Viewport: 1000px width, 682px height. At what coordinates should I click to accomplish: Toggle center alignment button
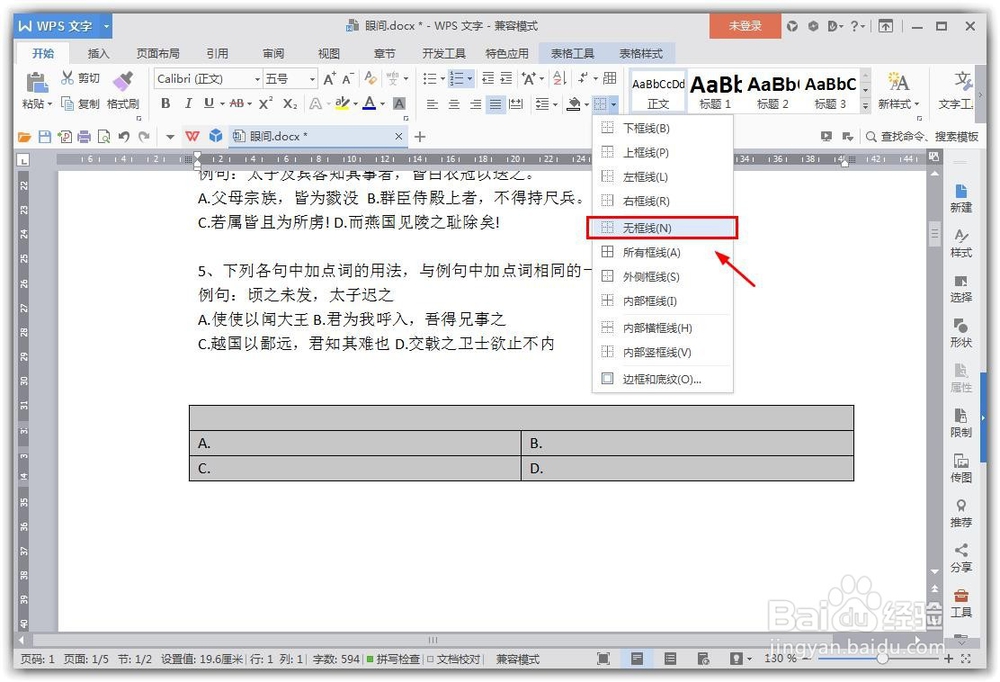(453, 103)
